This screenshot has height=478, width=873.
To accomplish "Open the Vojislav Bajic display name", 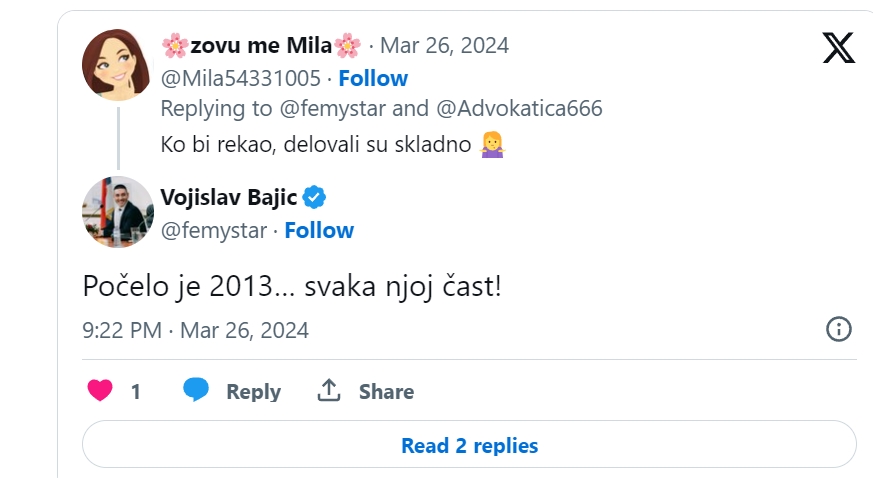I will coord(229,197).
